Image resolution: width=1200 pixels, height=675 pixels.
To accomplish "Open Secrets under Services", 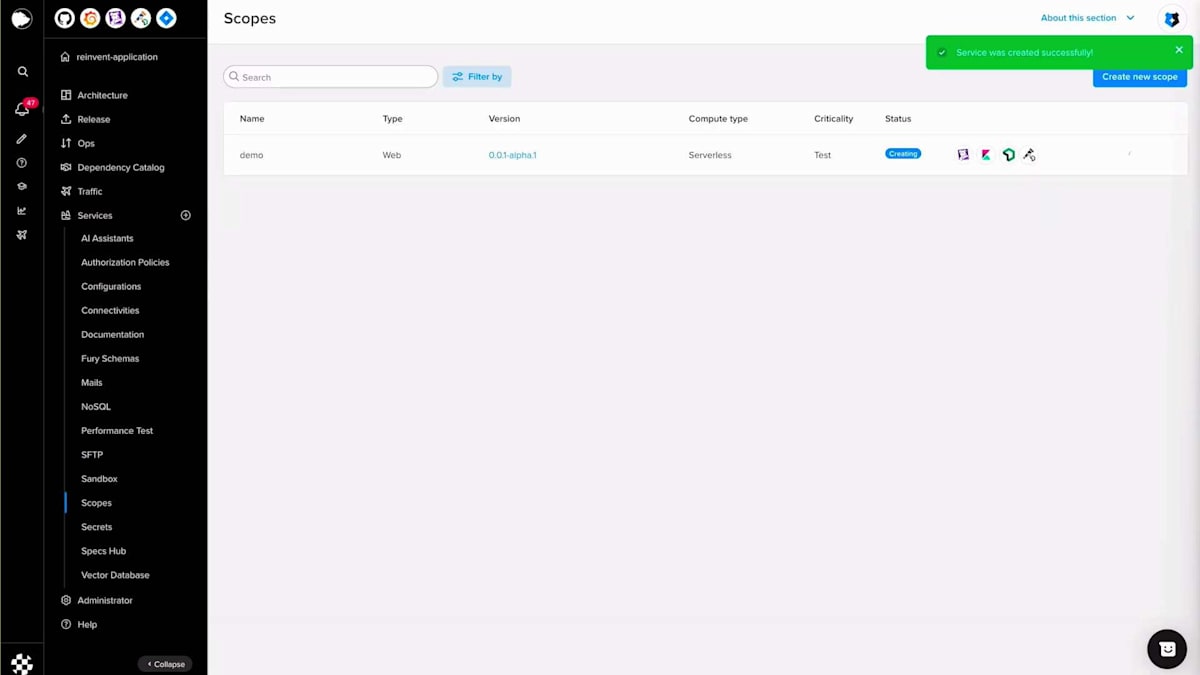I will click(96, 527).
